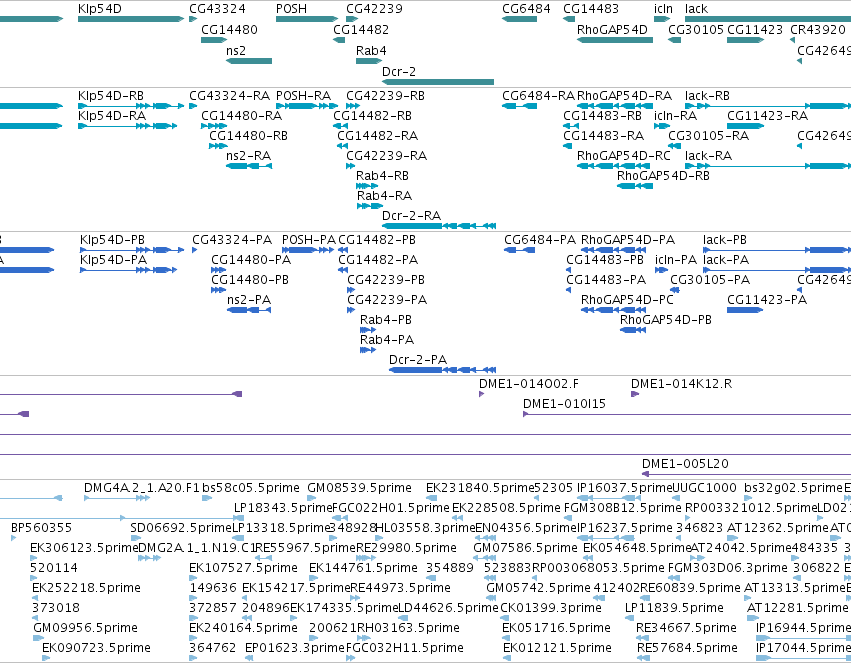Click transcript ns2-RA label
The image size is (851, 663).
point(249,156)
